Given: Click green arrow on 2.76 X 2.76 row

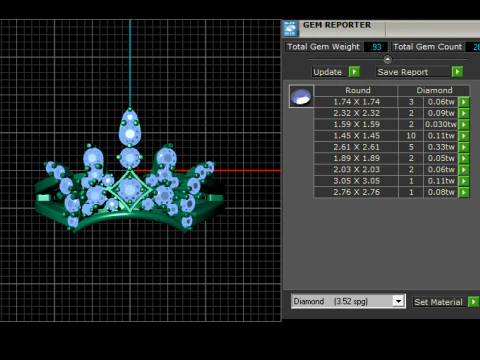Looking at the screenshot, I should [464, 192].
